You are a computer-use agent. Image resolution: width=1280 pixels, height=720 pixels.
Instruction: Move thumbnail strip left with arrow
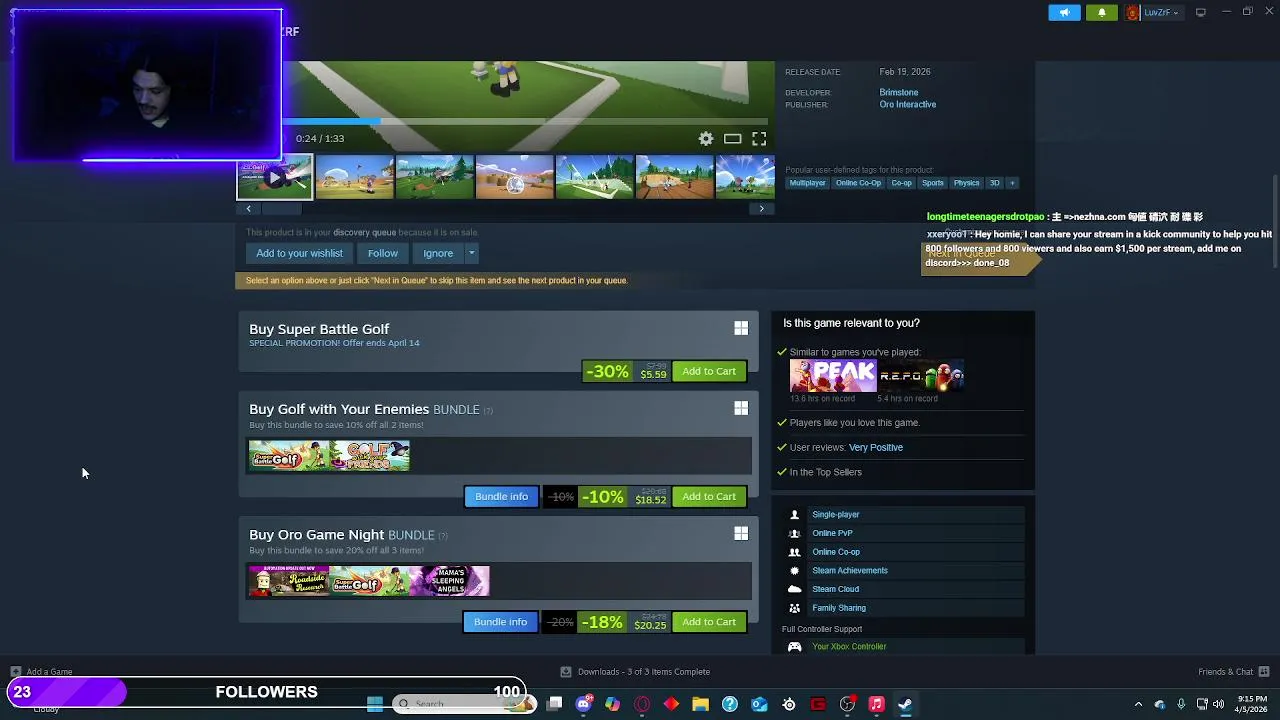(248, 209)
